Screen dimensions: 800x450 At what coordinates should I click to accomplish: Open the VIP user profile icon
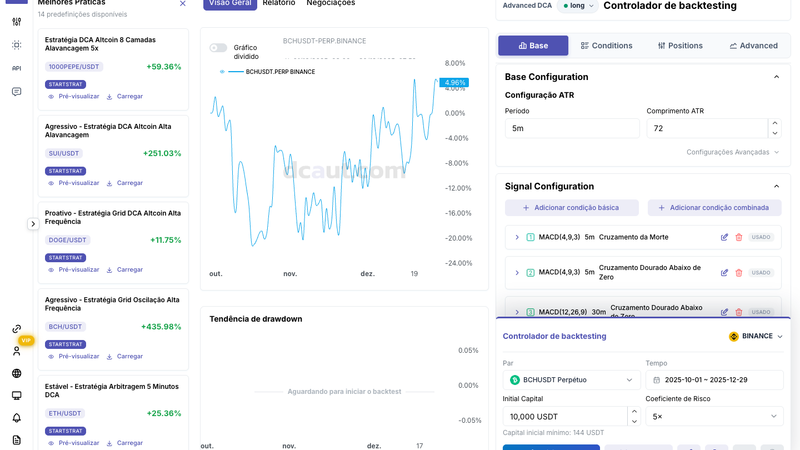click(x=16, y=351)
